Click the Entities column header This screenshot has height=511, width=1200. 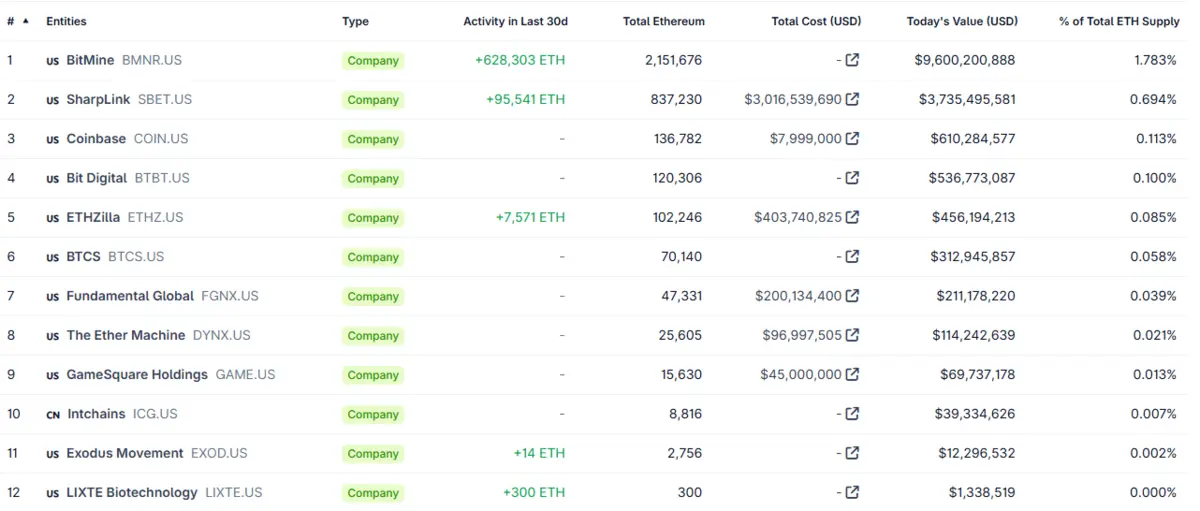point(66,21)
